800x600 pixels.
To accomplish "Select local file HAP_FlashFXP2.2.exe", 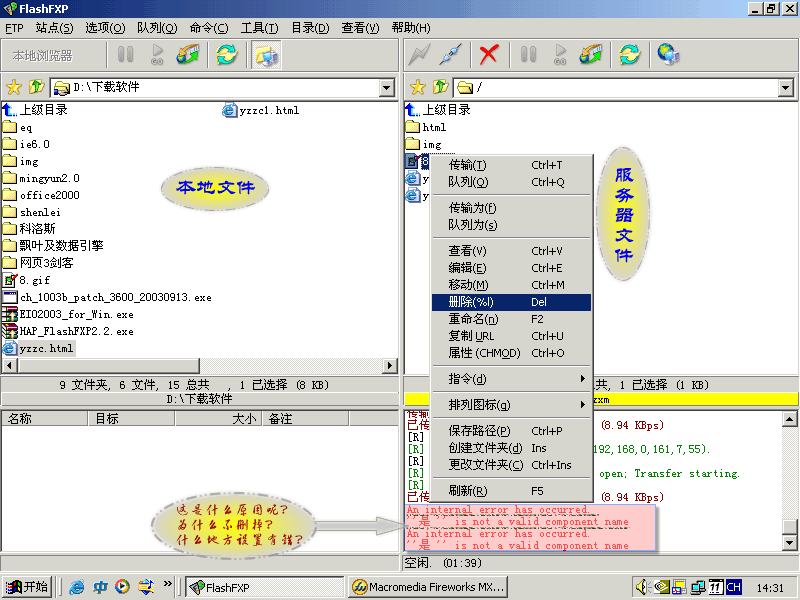I will [69, 332].
